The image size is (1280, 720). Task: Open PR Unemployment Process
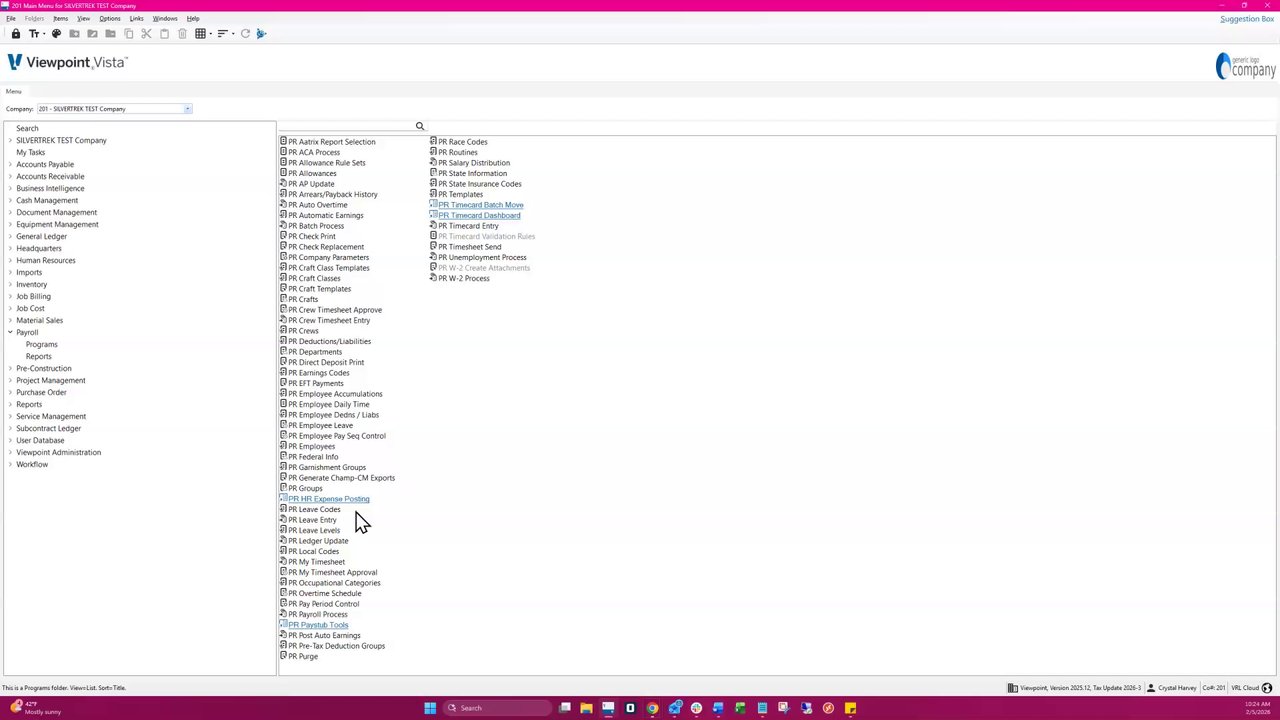click(482, 257)
